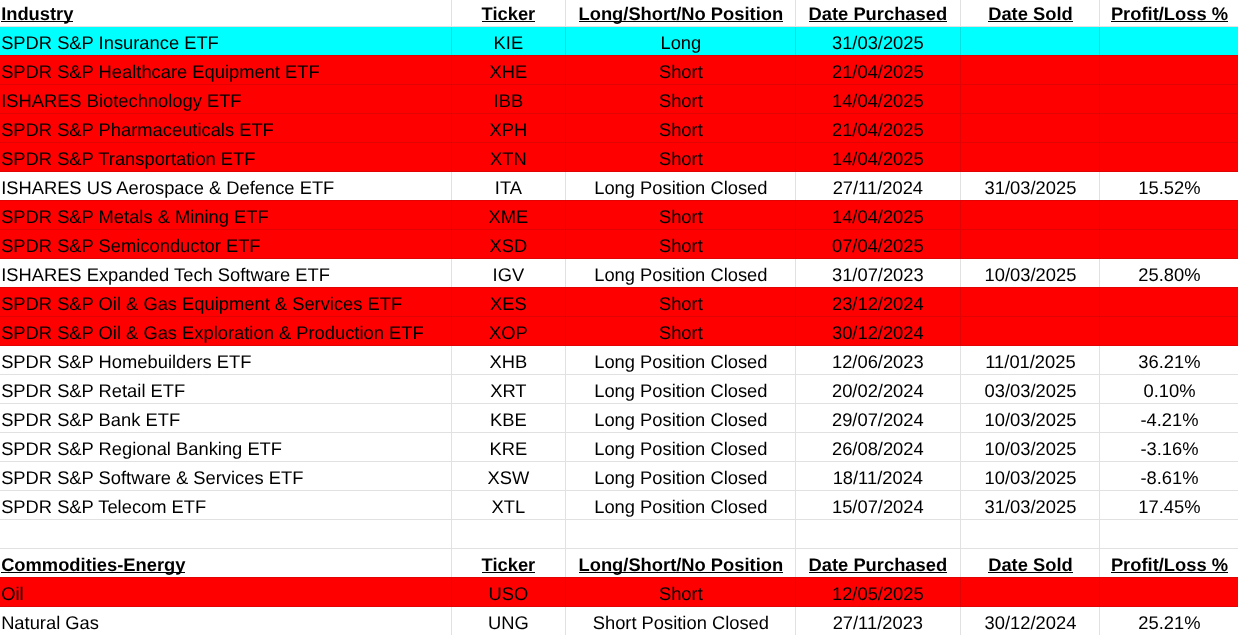The height and width of the screenshot is (635, 1238).
Task: Click the XPH ticker cell
Action: [x=508, y=130]
